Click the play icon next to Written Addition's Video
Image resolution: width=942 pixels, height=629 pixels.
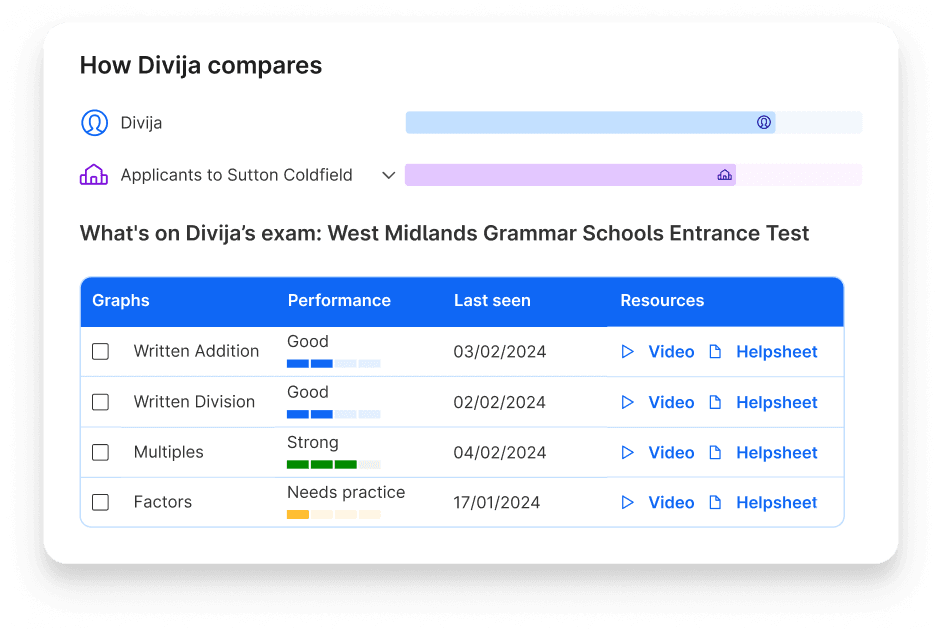[628, 351]
